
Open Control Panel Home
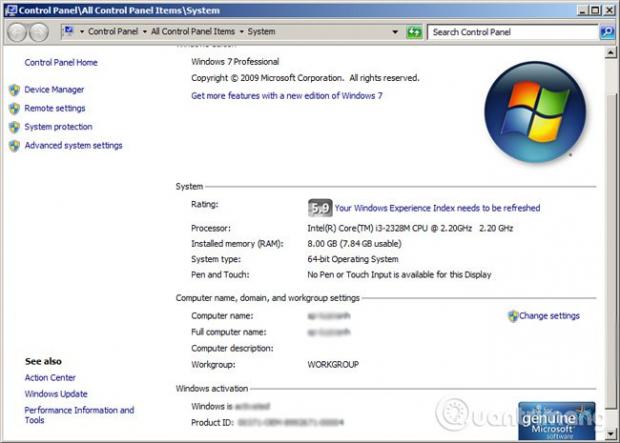click(x=61, y=63)
